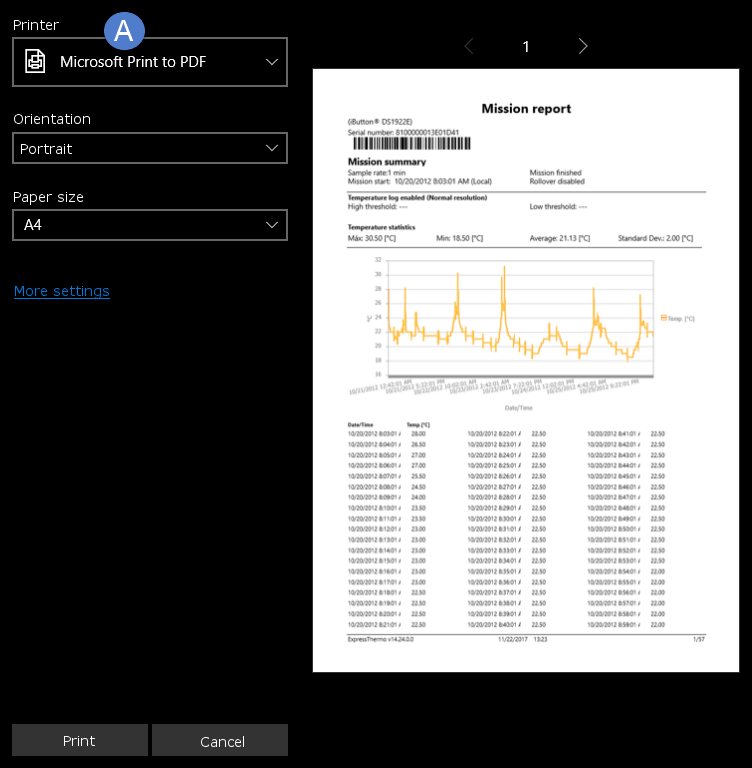The image size is (752, 768).
Task: Click the '1/57' page count in footer
Action: click(699, 639)
